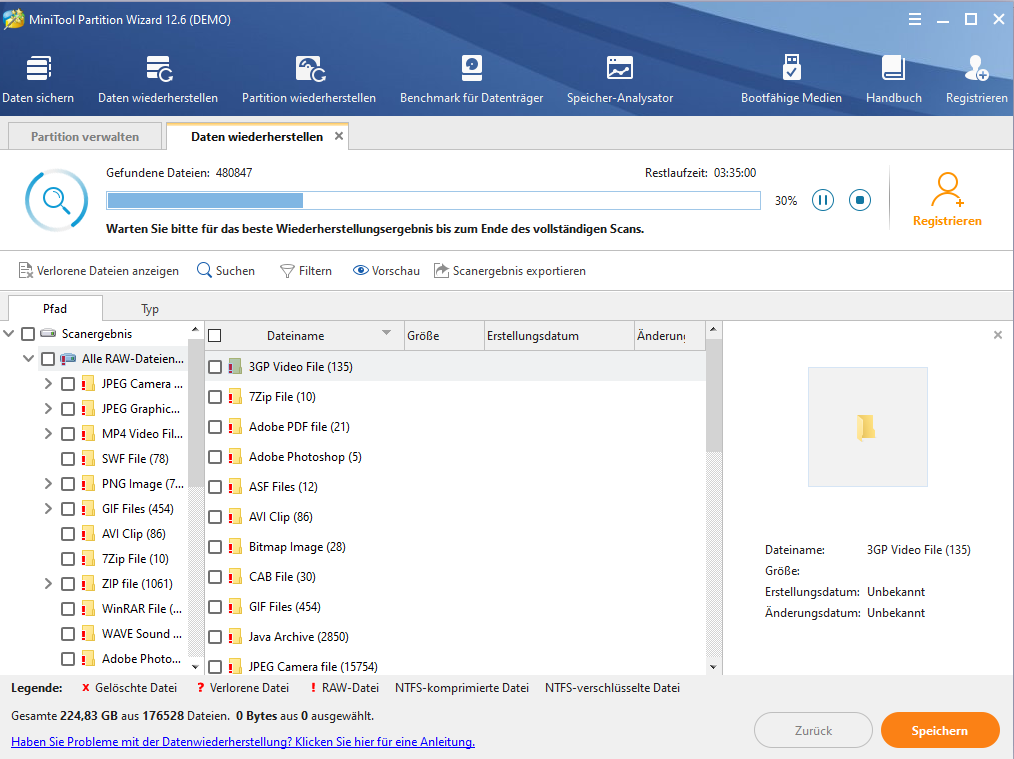The image size is (1014, 759).
Task: Toggle the select-all checkbox in Dateiname header
Action: coord(215,336)
